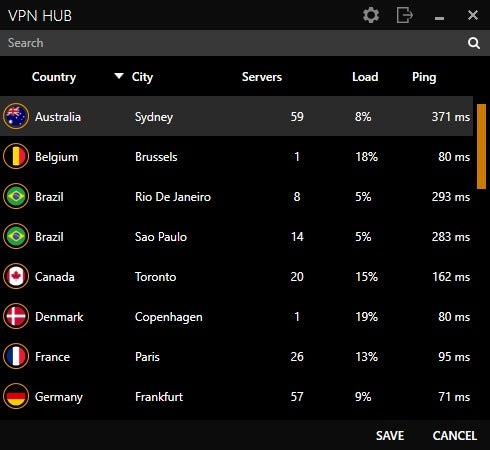Click the Denmark flag icon
This screenshot has height=450, width=490.
click(16, 316)
